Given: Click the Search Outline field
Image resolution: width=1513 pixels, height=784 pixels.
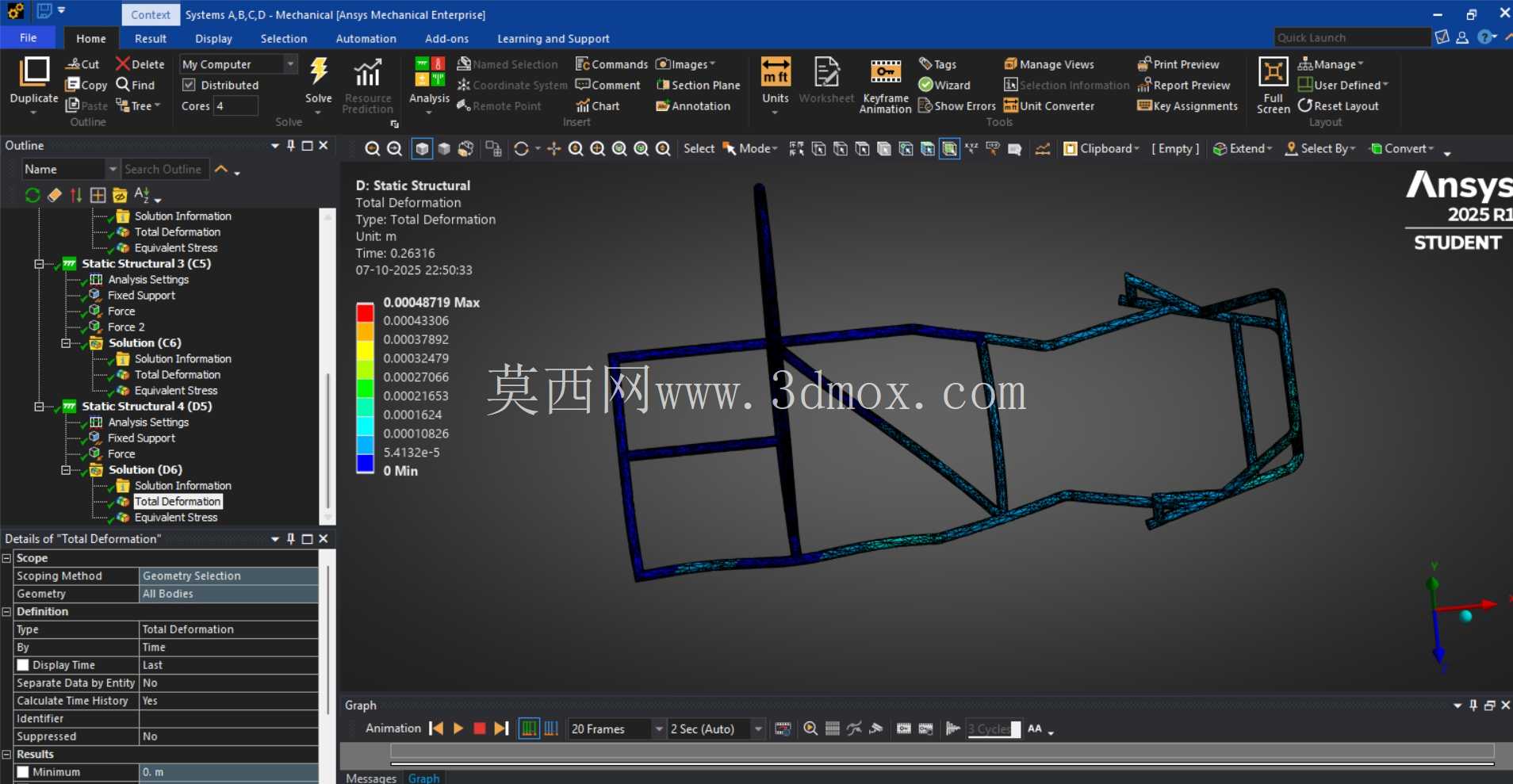Looking at the screenshot, I should point(164,169).
